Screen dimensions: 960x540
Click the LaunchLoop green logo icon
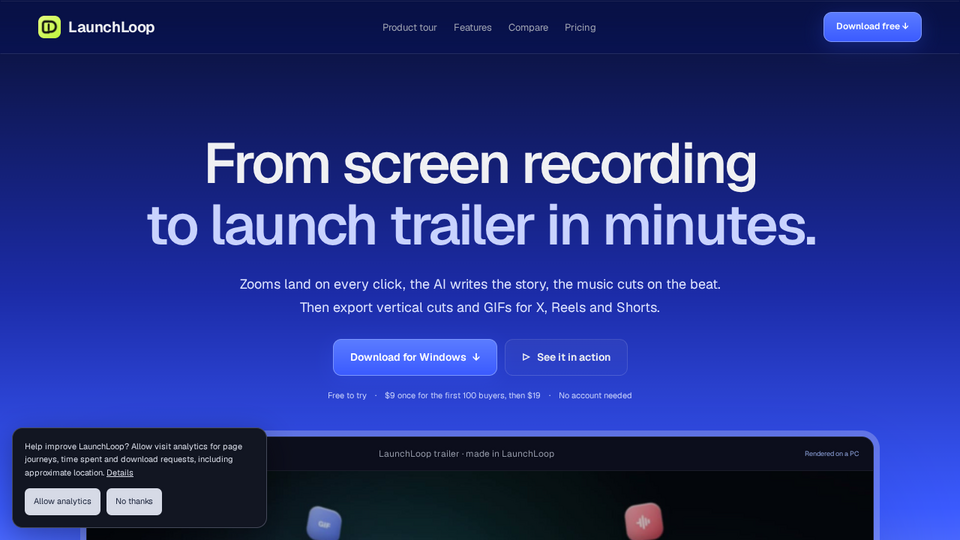[x=50, y=27]
